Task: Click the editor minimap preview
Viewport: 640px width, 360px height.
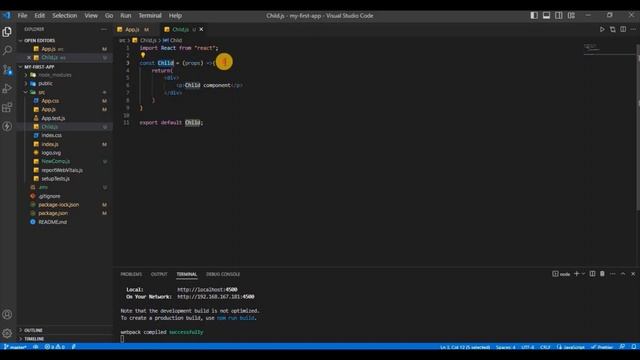Action: tap(608, 48)
